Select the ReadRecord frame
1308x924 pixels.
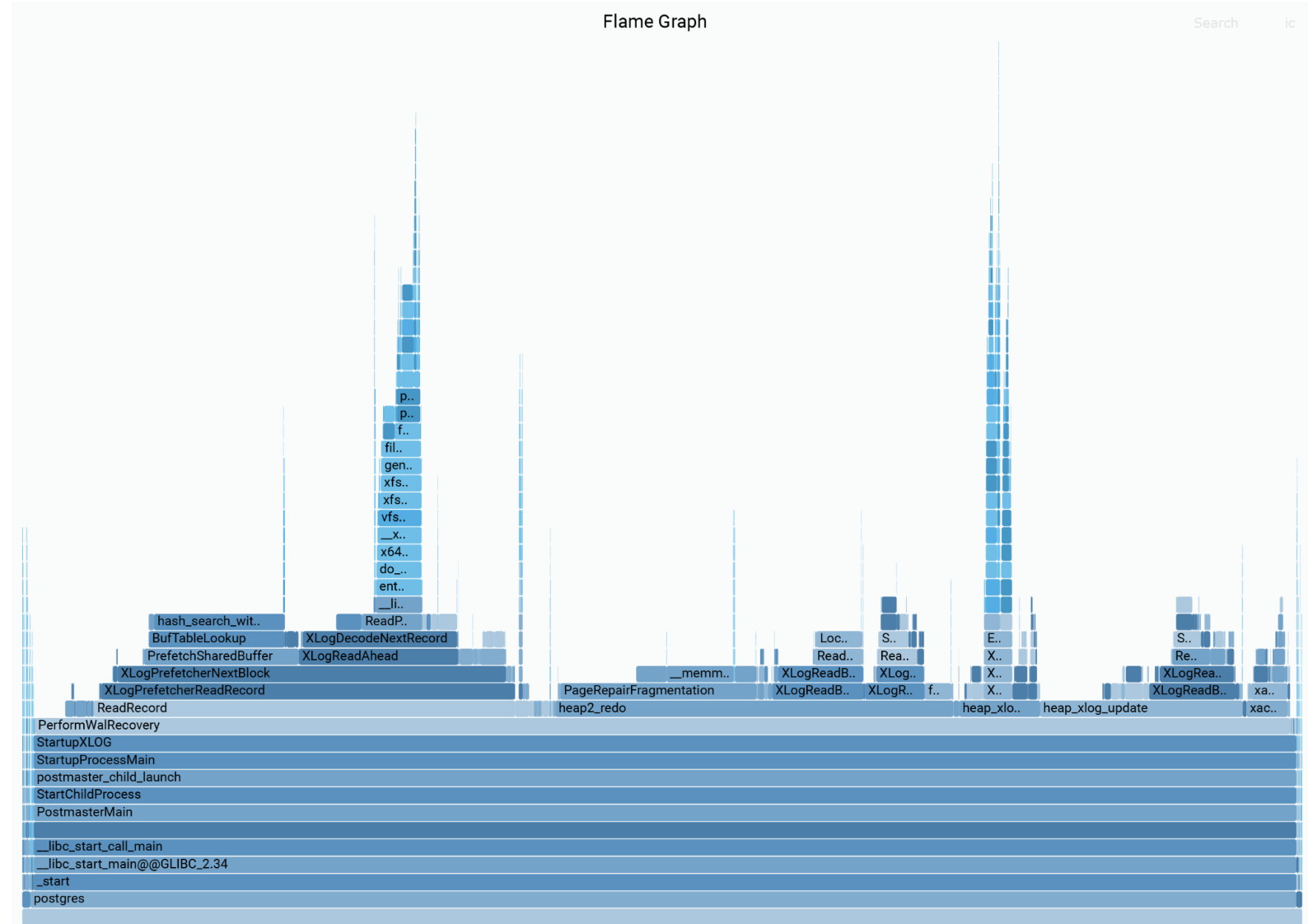click(x=305, y=708)
